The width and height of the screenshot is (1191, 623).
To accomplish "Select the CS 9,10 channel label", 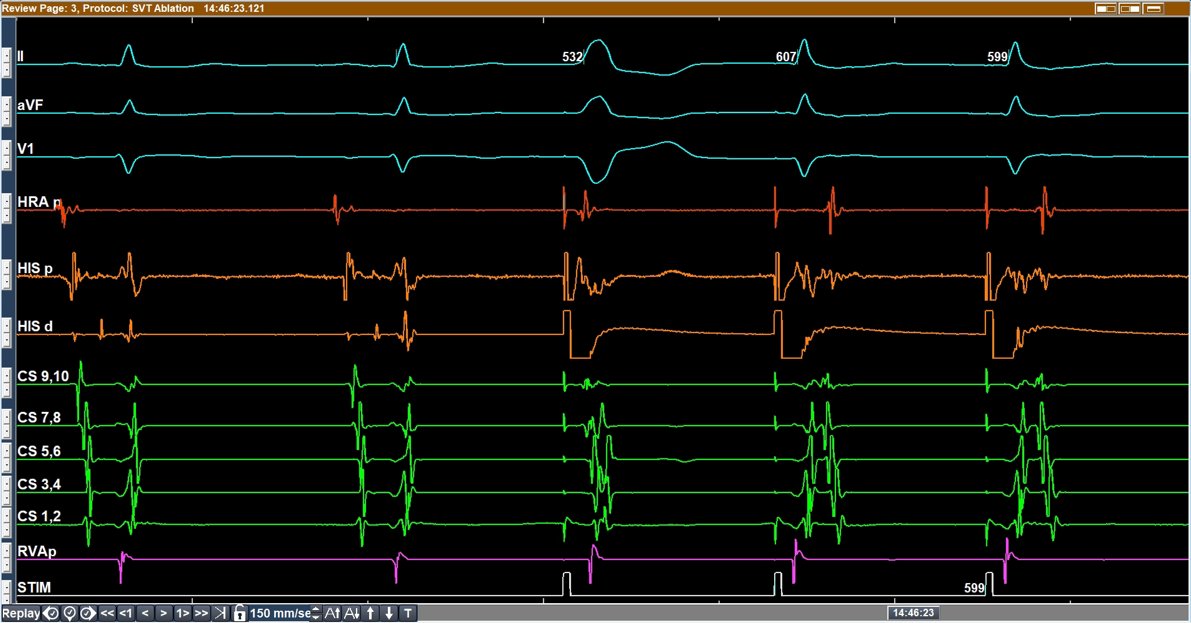I will [x=43, y=376].
